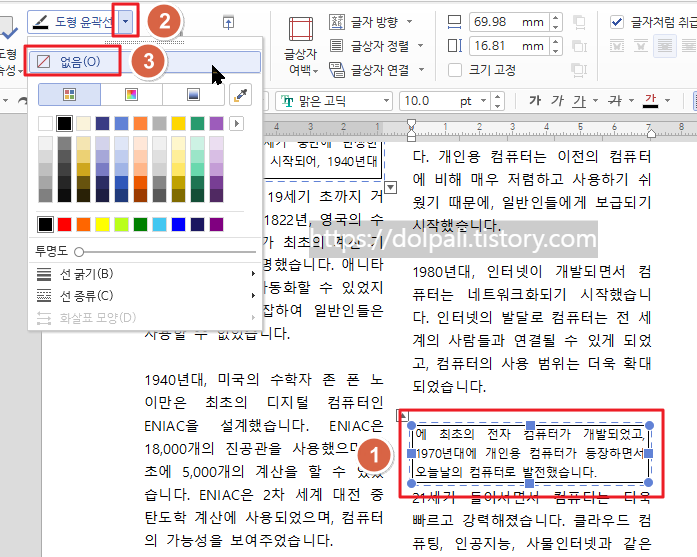Open the 10.0 pt font size dropdown

pyautogui.click(x=484, y=101)
